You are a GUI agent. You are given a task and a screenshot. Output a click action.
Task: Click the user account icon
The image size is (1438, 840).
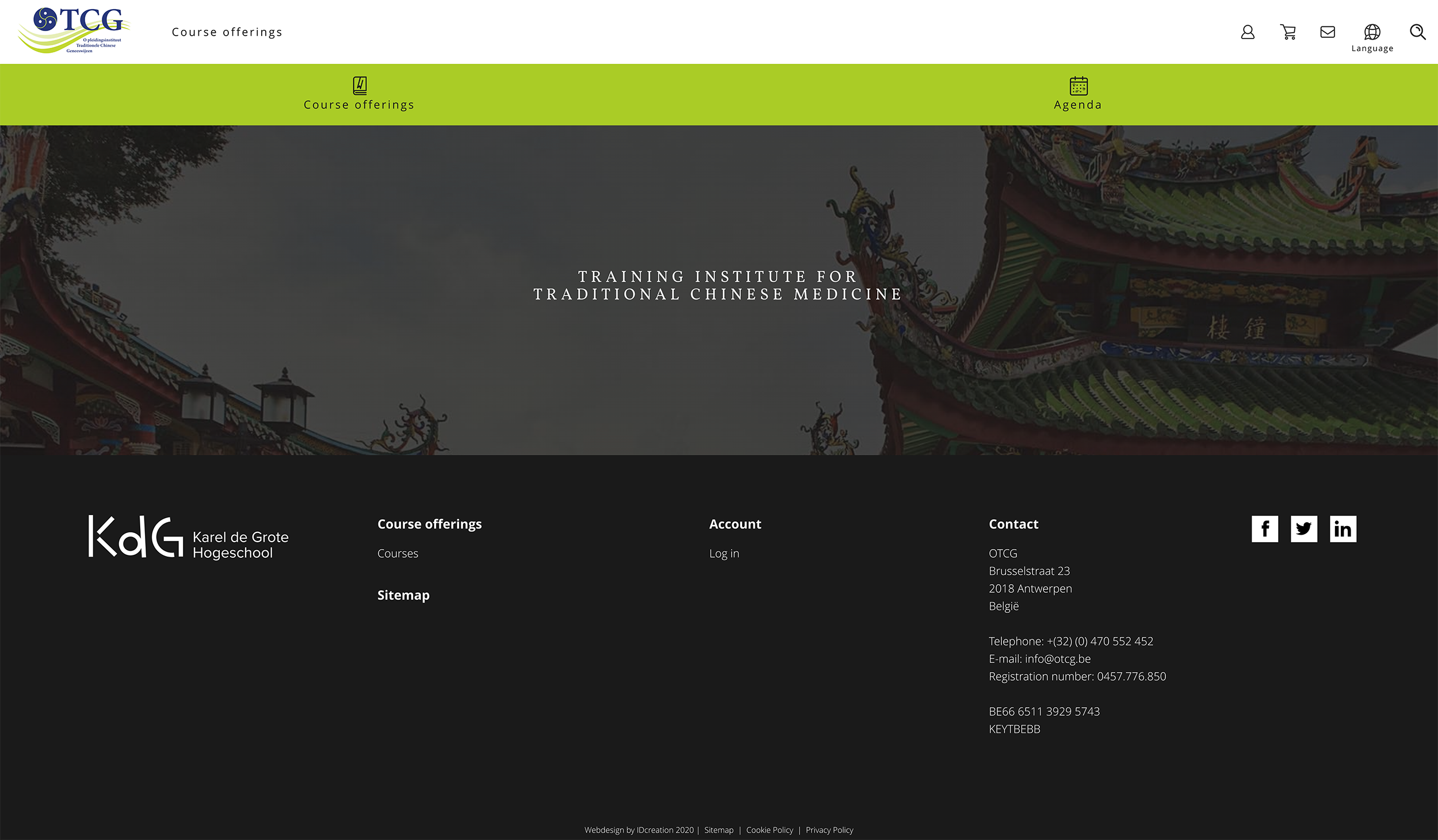1247,32
